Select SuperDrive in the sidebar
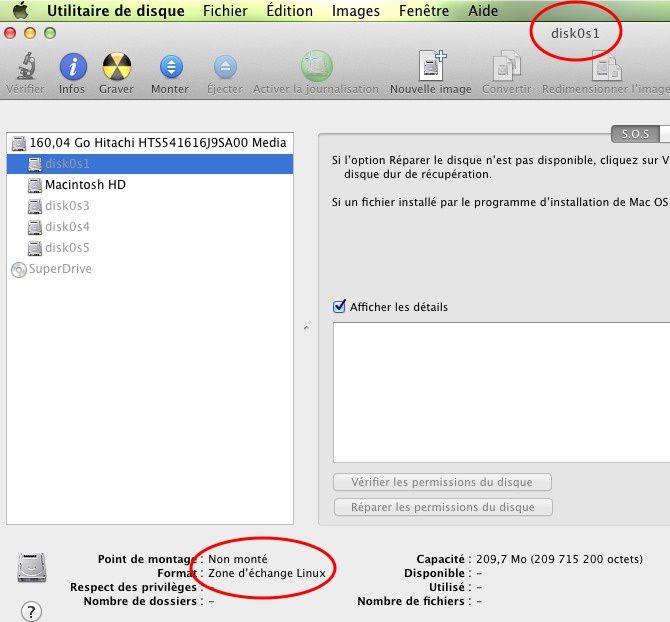 tap(60, 269)
